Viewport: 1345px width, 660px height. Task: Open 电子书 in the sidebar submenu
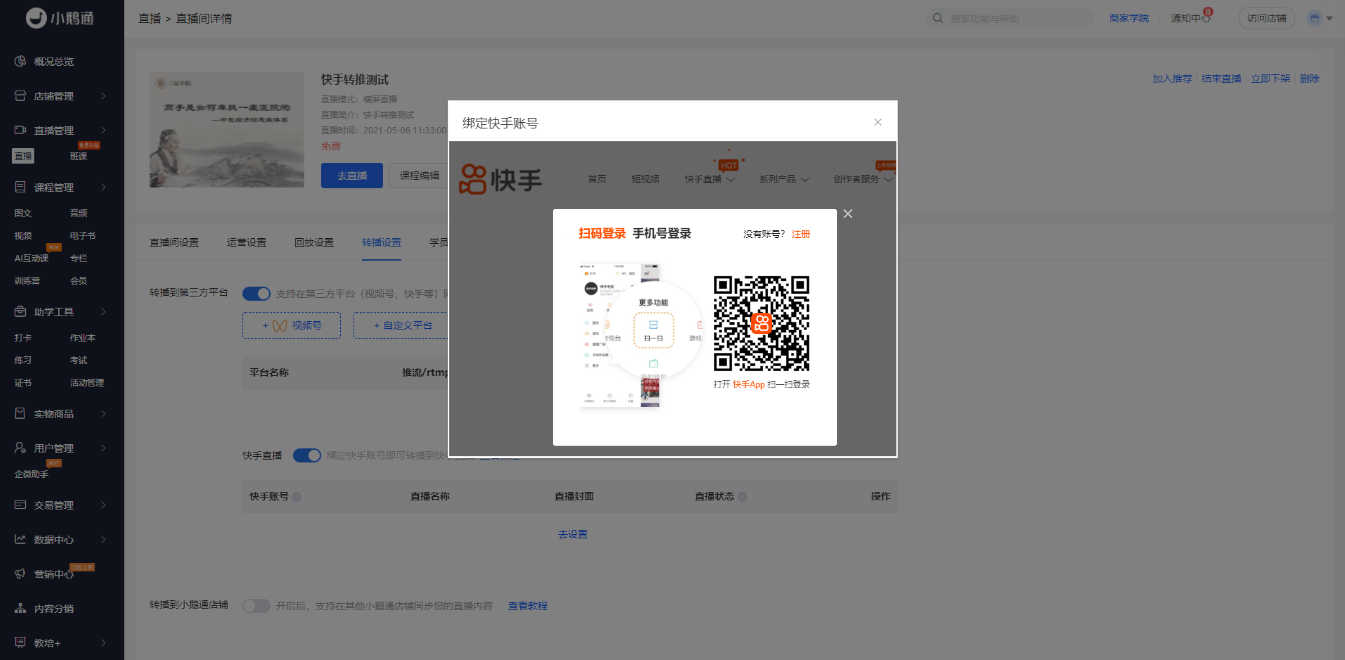[x=82, y=236]
